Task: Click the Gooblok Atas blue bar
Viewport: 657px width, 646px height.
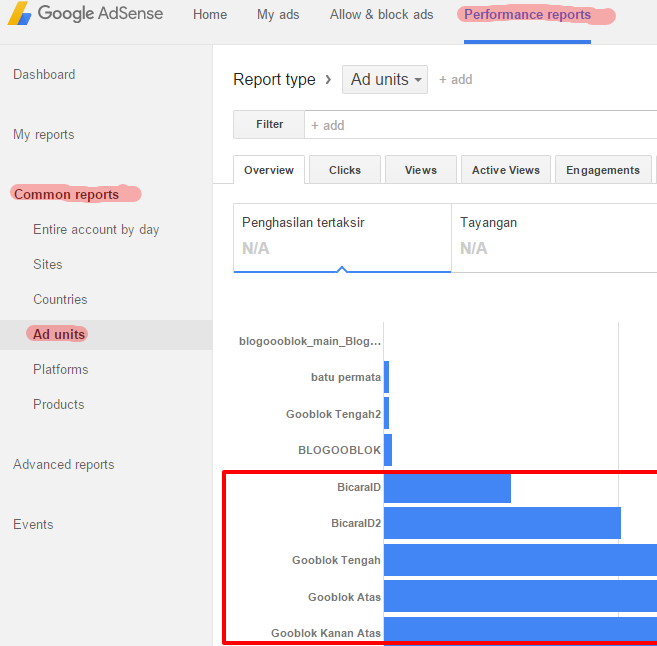Action: click(x=520, y=596)
